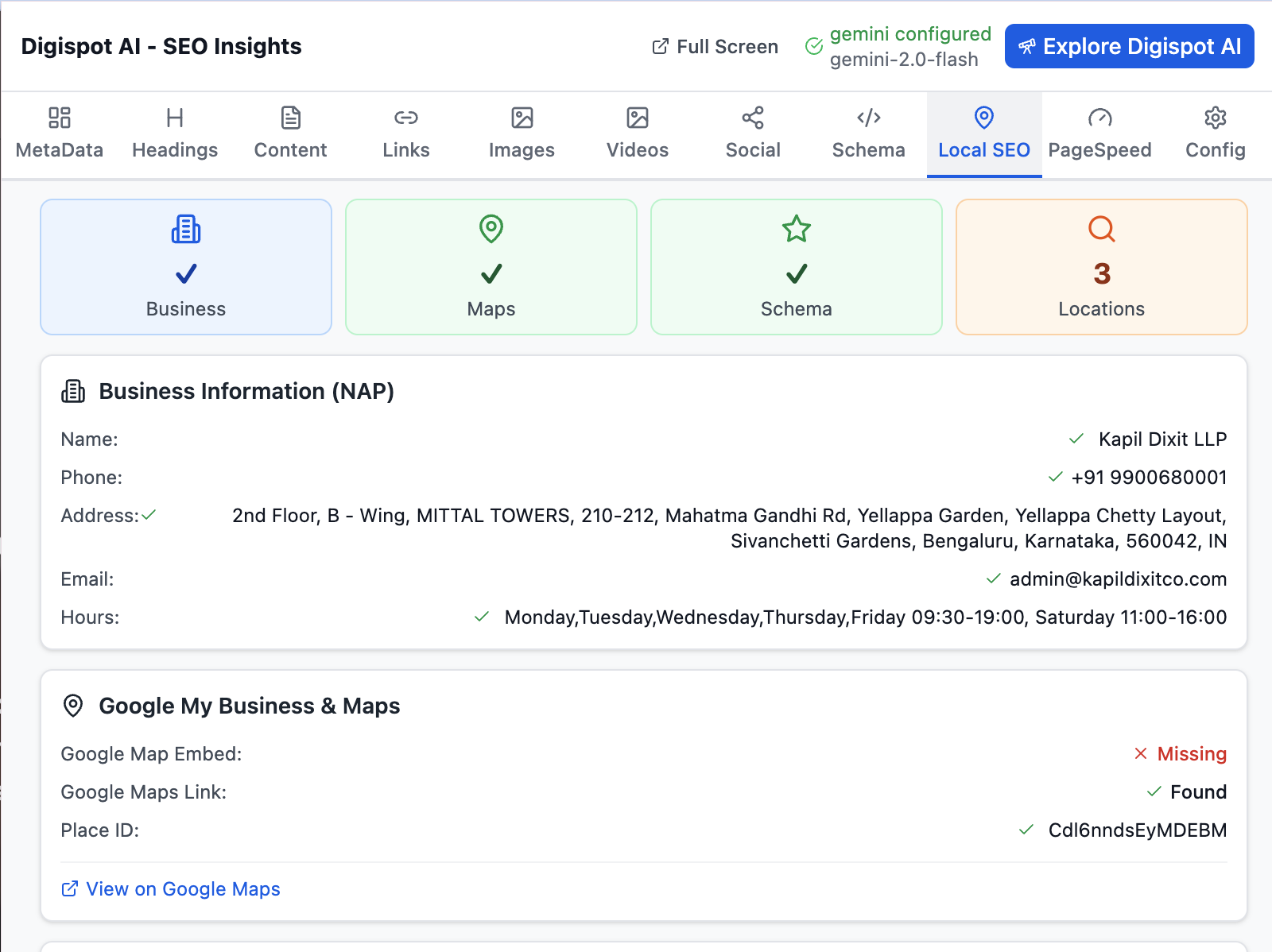The image size is (1272, 952).
Task: Switch to the Local SEO tab
Action: pos(984,134)
